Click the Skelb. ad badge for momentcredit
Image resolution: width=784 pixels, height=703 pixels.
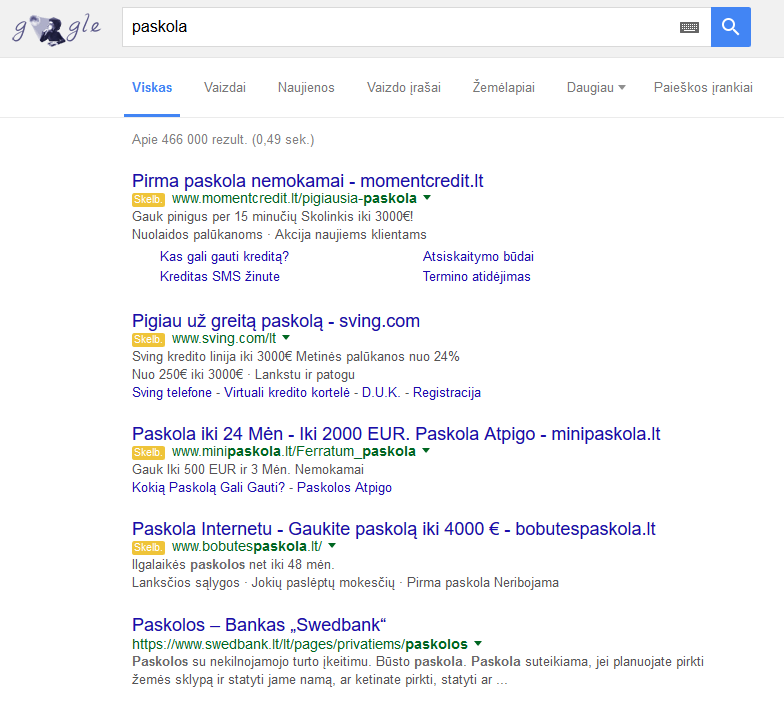pos(148,200)
